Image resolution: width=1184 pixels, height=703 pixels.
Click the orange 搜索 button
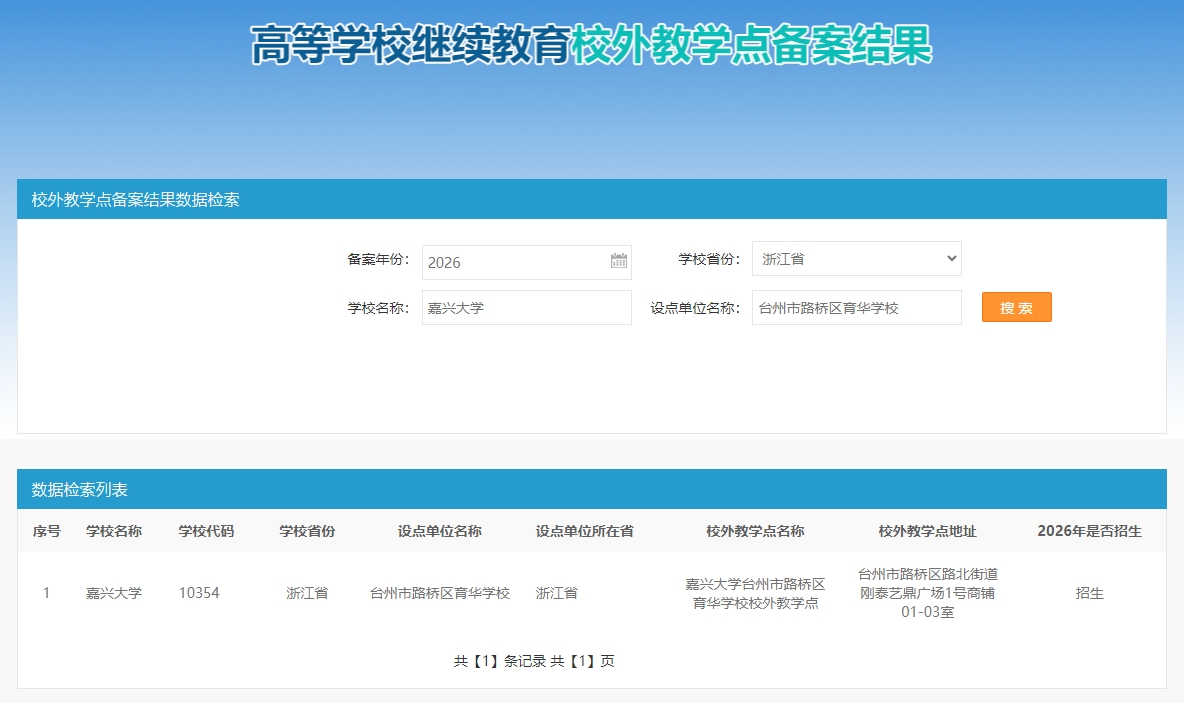coord(1016,307)
